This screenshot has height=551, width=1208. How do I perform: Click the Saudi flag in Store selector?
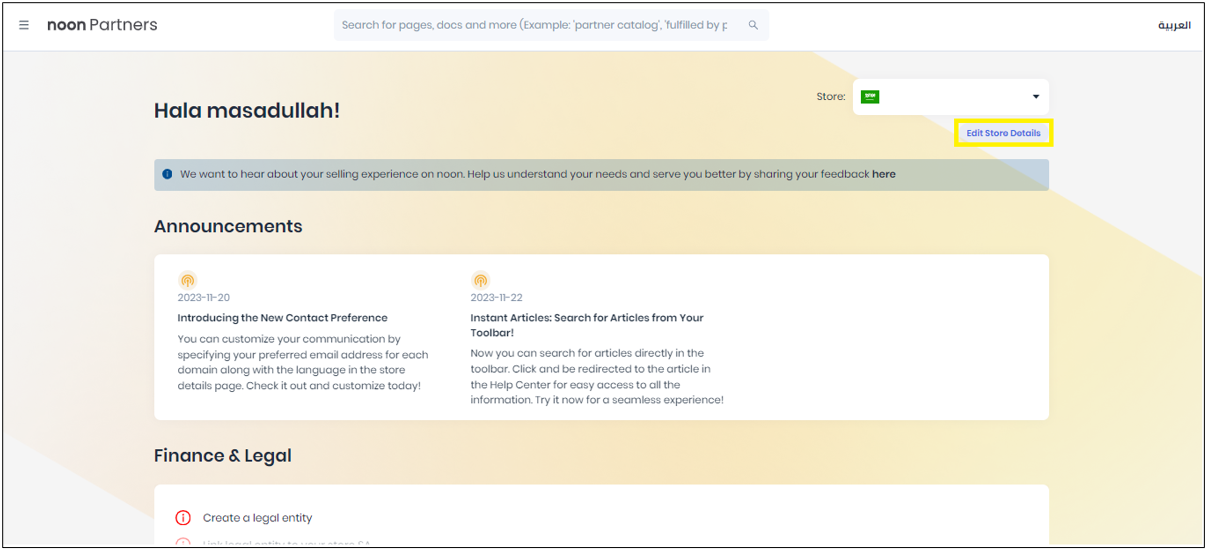[x=870, y=97]
